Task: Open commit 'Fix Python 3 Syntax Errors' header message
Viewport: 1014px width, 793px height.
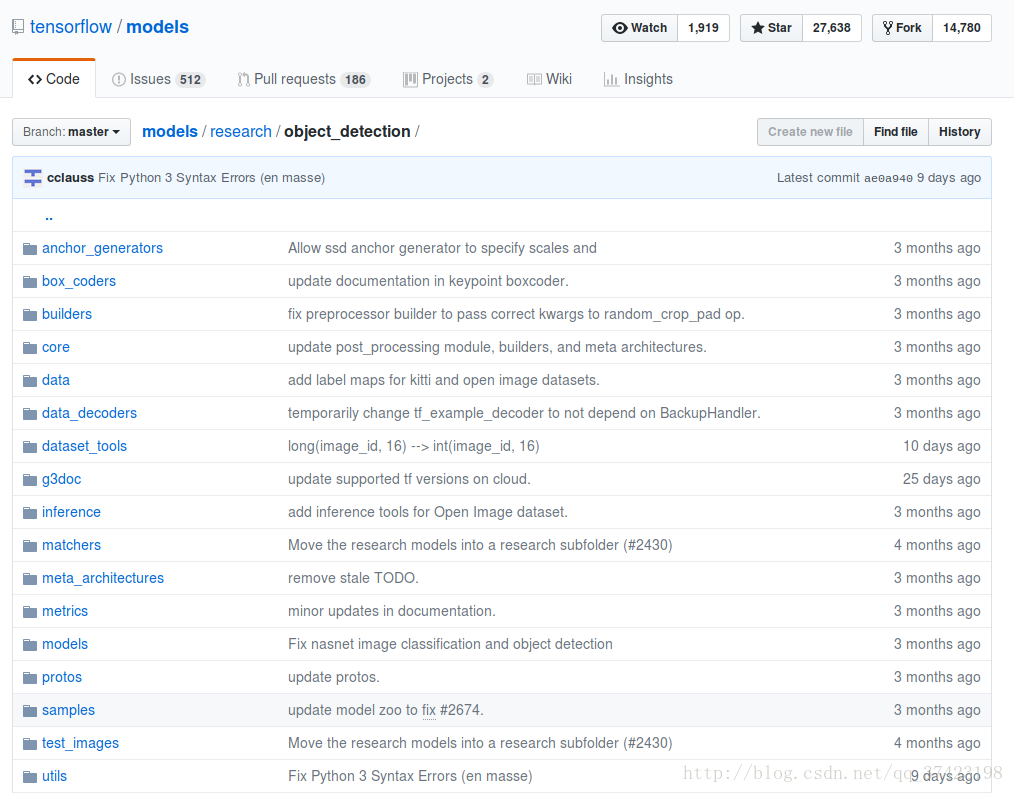Action: 211,178
